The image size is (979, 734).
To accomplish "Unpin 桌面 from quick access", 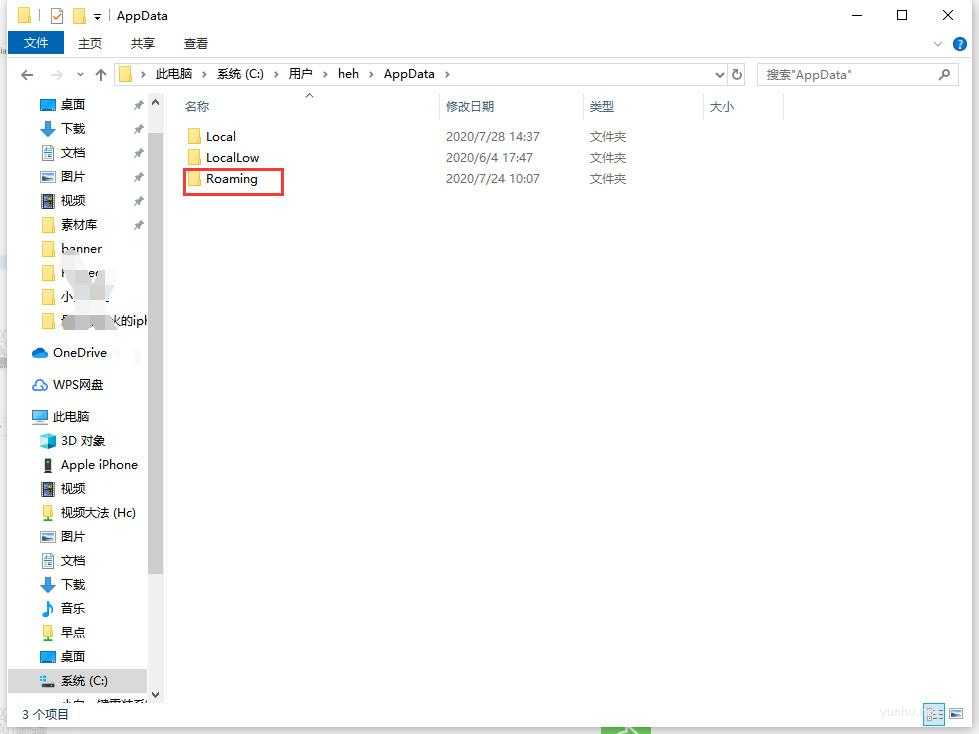I will point(138,104).
